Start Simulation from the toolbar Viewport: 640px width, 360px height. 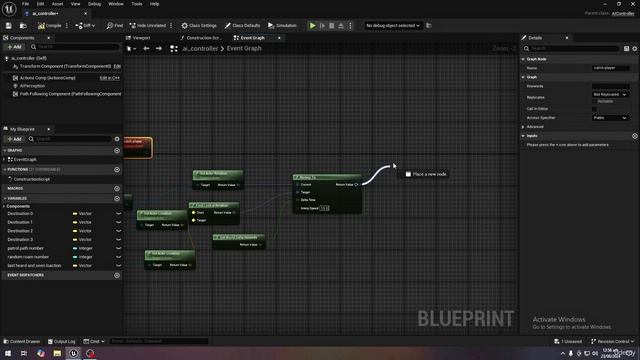point(282,26)
